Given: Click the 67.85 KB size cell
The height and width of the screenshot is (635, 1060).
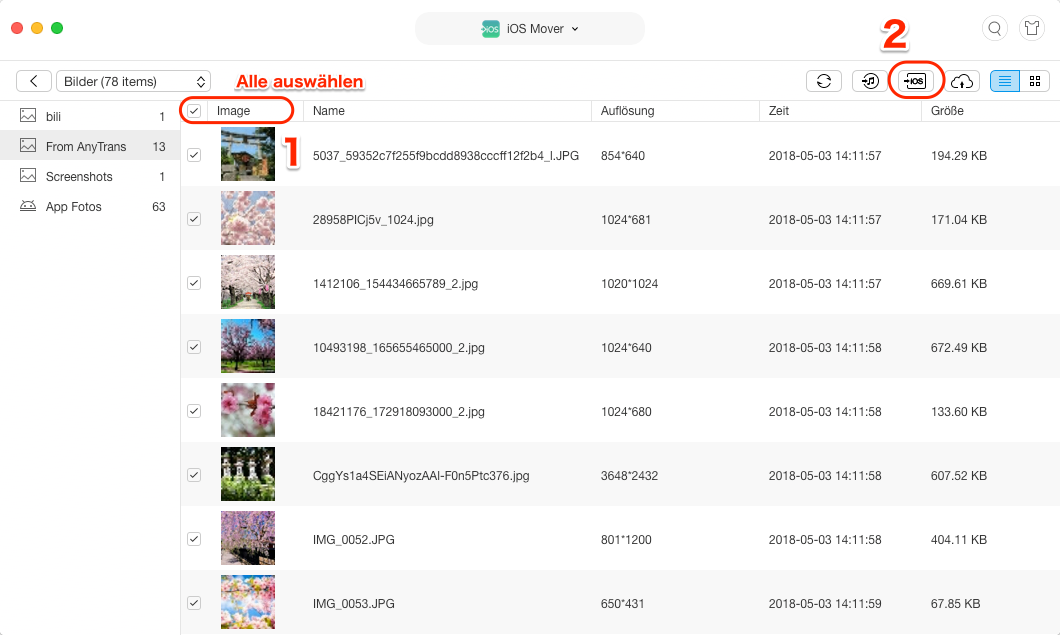Looking at the screenshot, I should [x=955, y=603].
